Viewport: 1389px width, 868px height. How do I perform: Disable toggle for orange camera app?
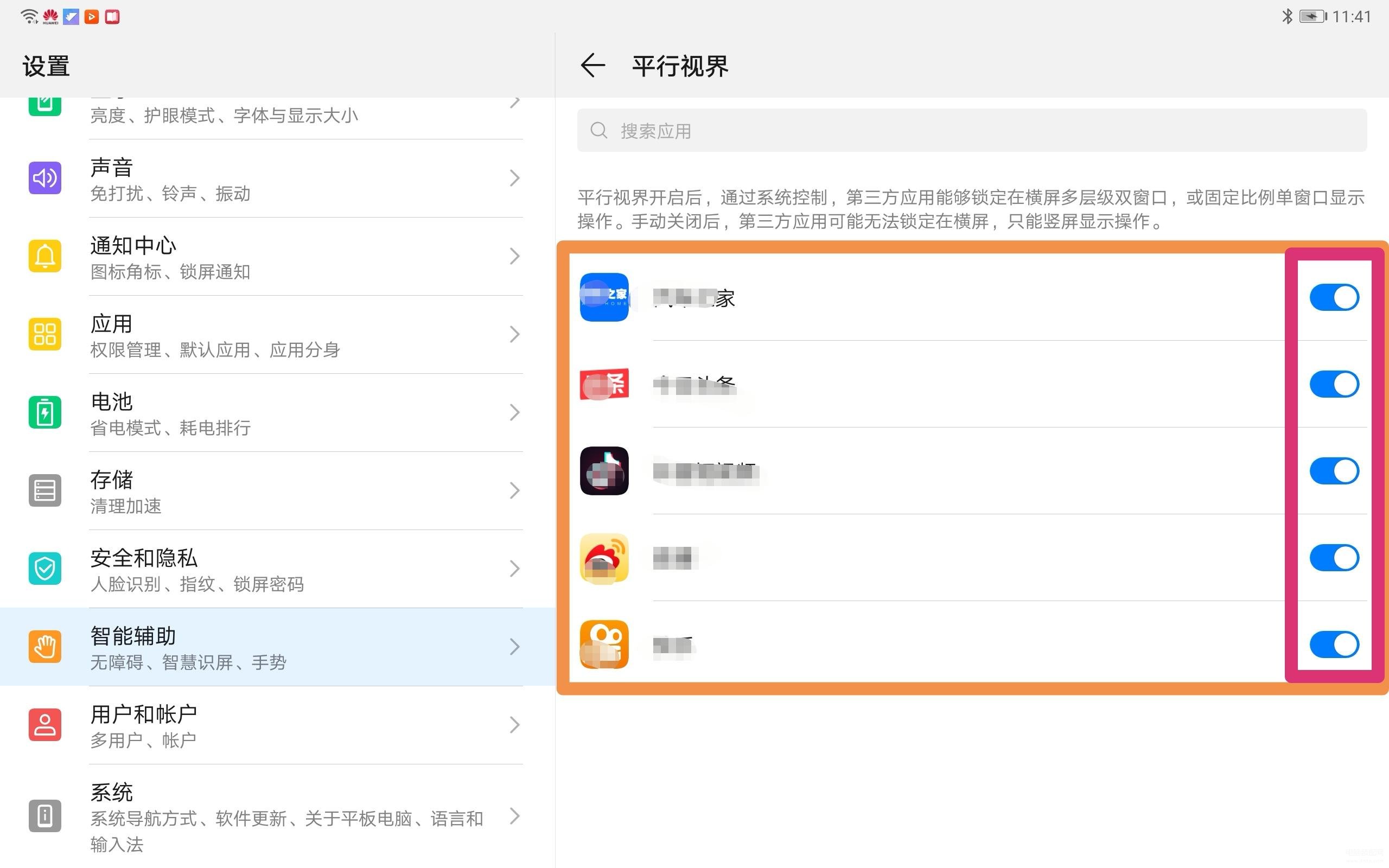tap(1334, 644)
